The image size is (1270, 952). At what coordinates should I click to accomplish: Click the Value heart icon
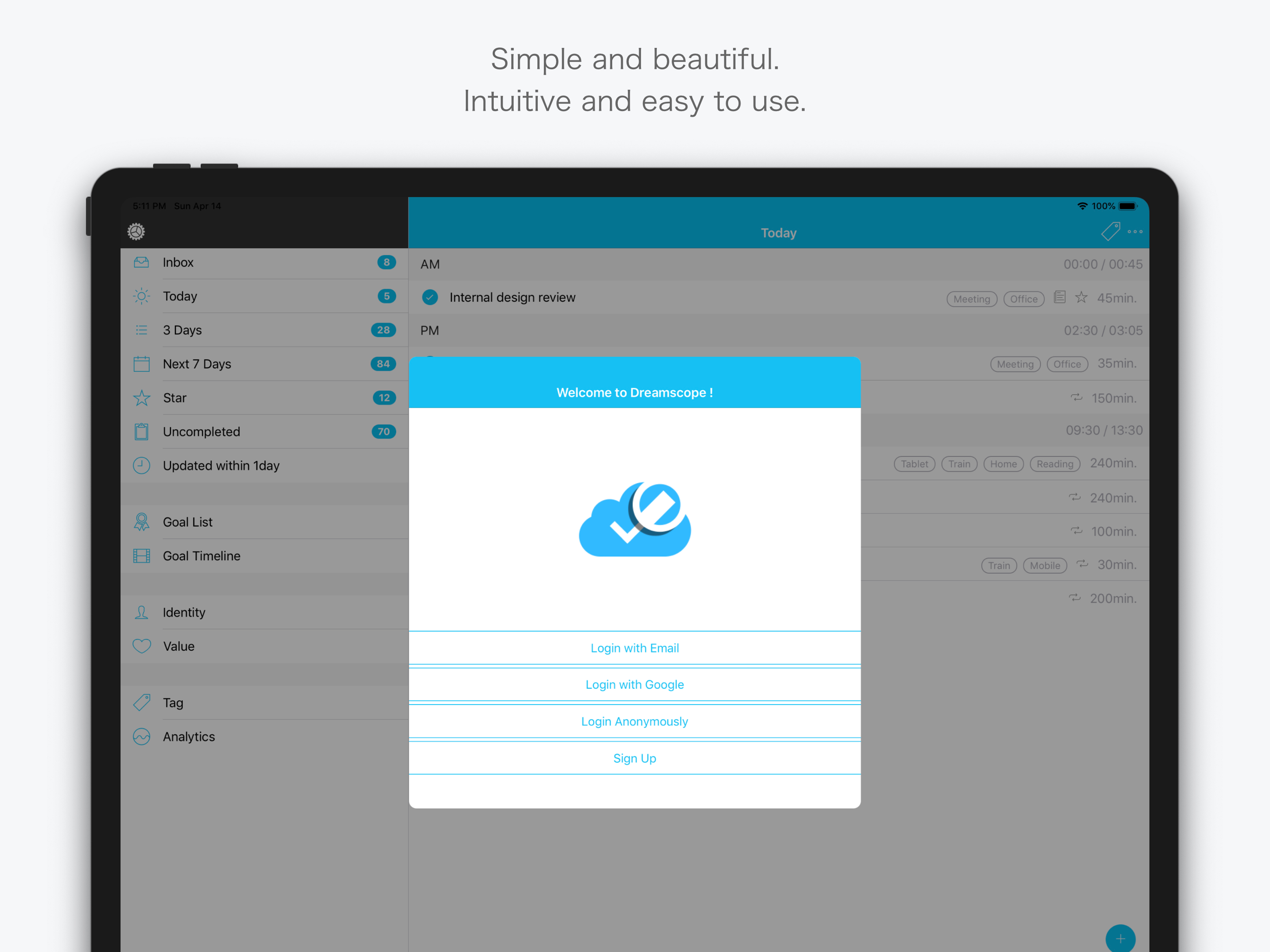[x=141, y=647]
